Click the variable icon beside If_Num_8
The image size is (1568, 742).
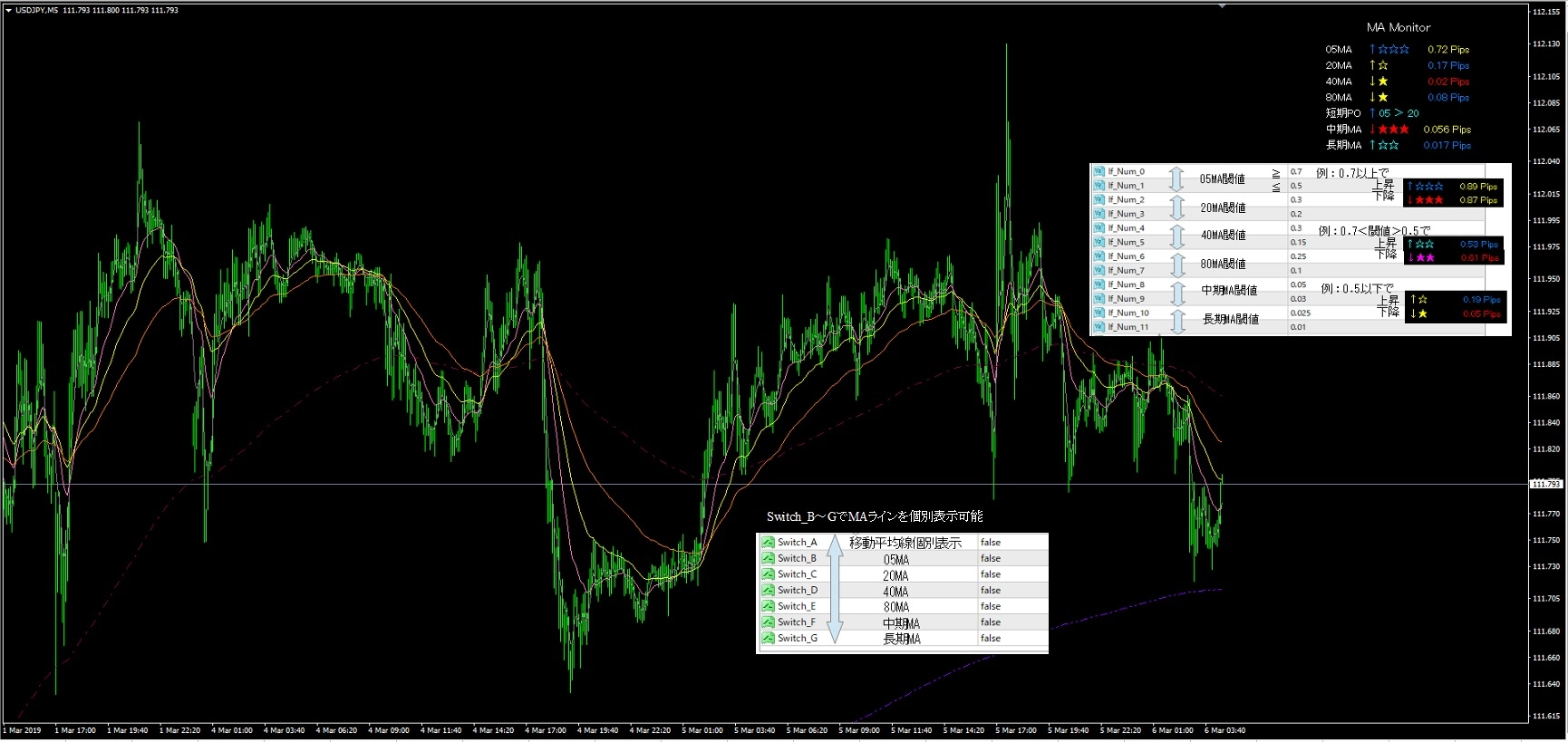1099,284
